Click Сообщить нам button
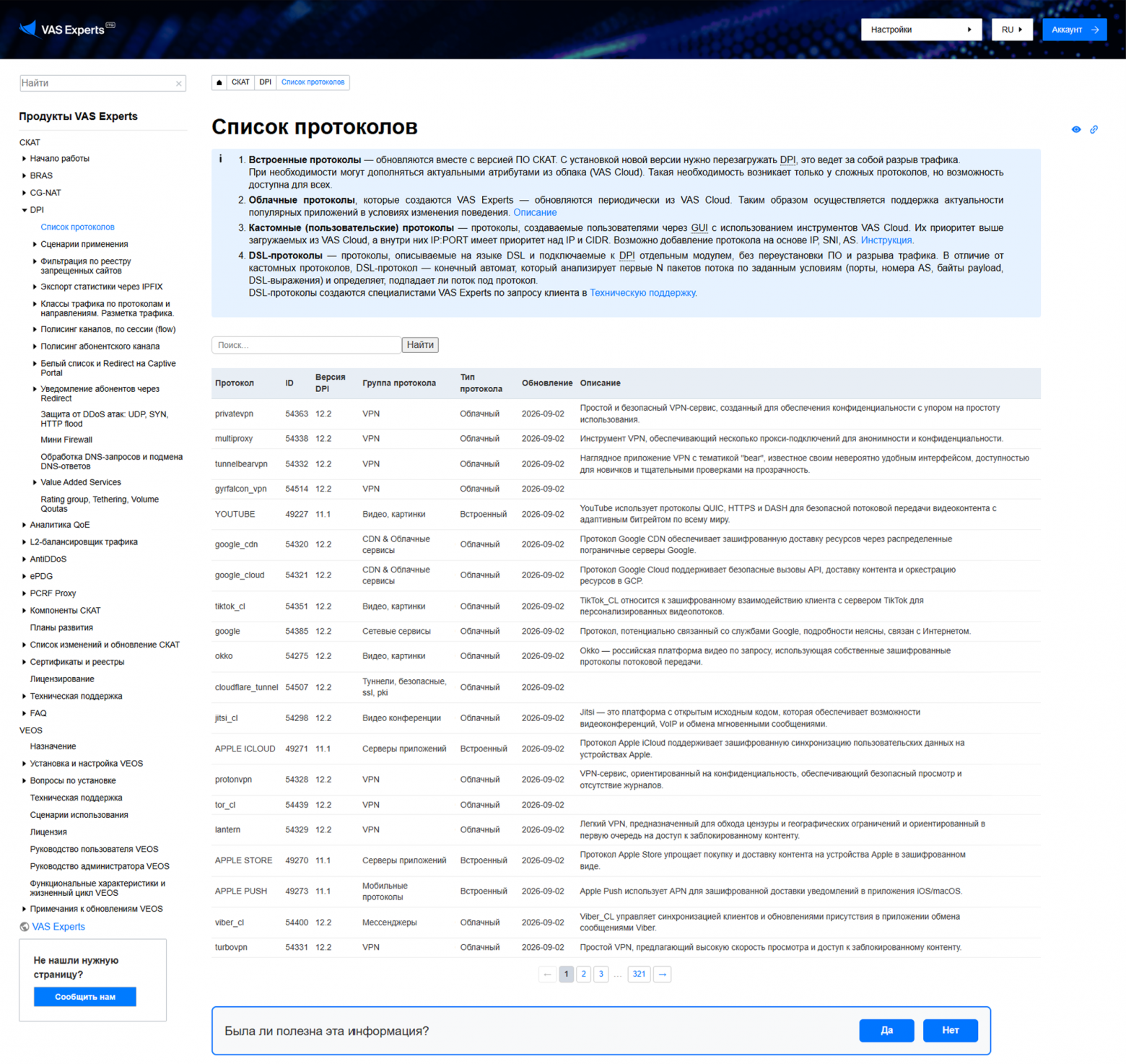 [x=85, y=997]
